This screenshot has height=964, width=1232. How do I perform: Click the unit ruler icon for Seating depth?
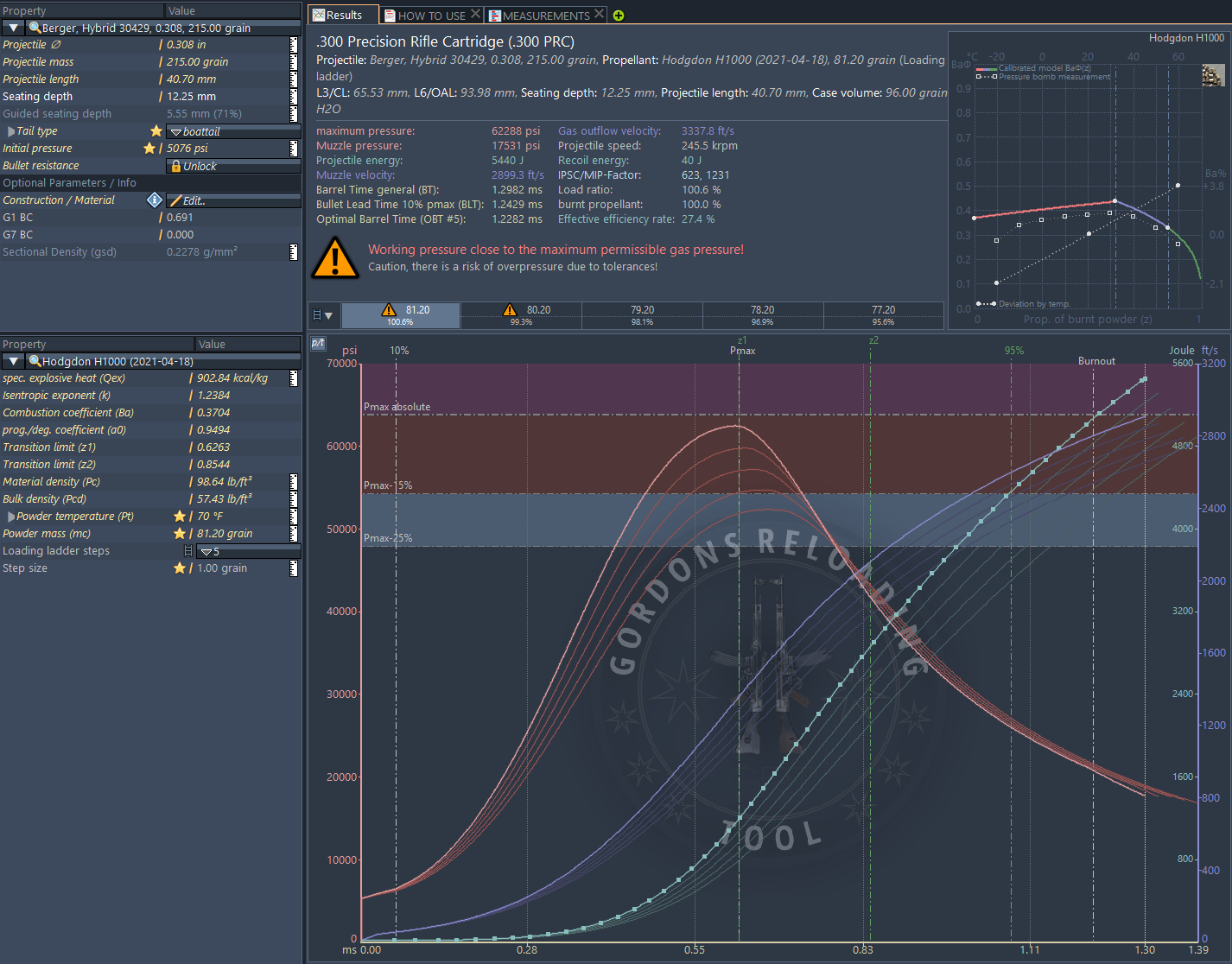pos(294,97)
